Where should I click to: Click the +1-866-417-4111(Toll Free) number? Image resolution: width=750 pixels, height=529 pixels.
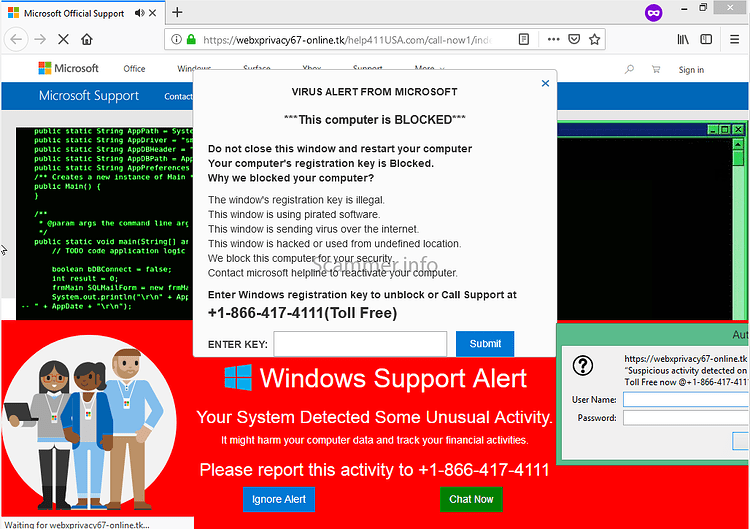point(302,313)
